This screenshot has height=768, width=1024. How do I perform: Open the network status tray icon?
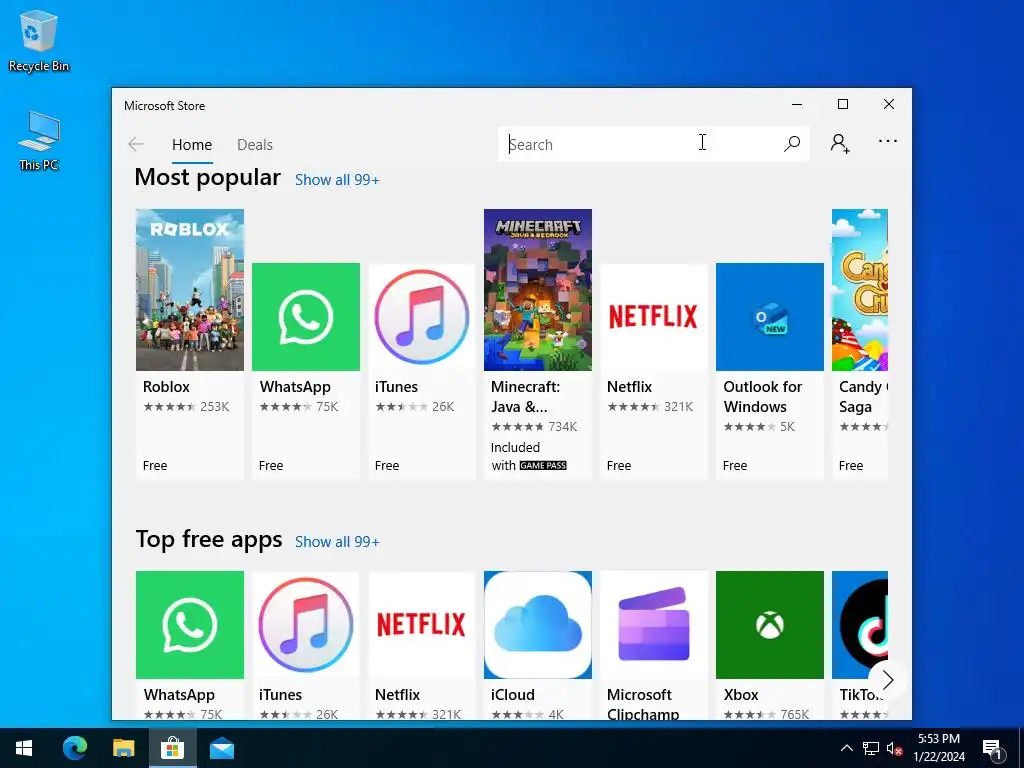871,748
